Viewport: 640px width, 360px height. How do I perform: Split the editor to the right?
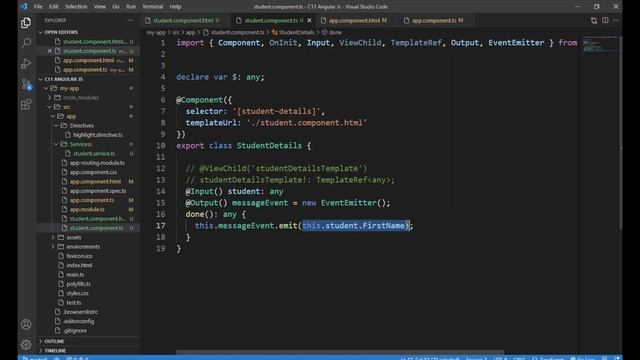pos(605,20)
